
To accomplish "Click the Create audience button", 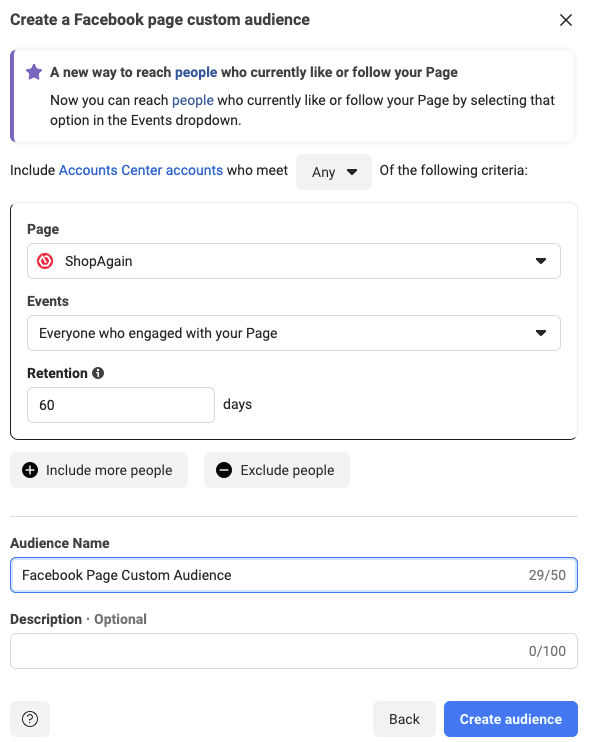I will [x=511, y=719].
